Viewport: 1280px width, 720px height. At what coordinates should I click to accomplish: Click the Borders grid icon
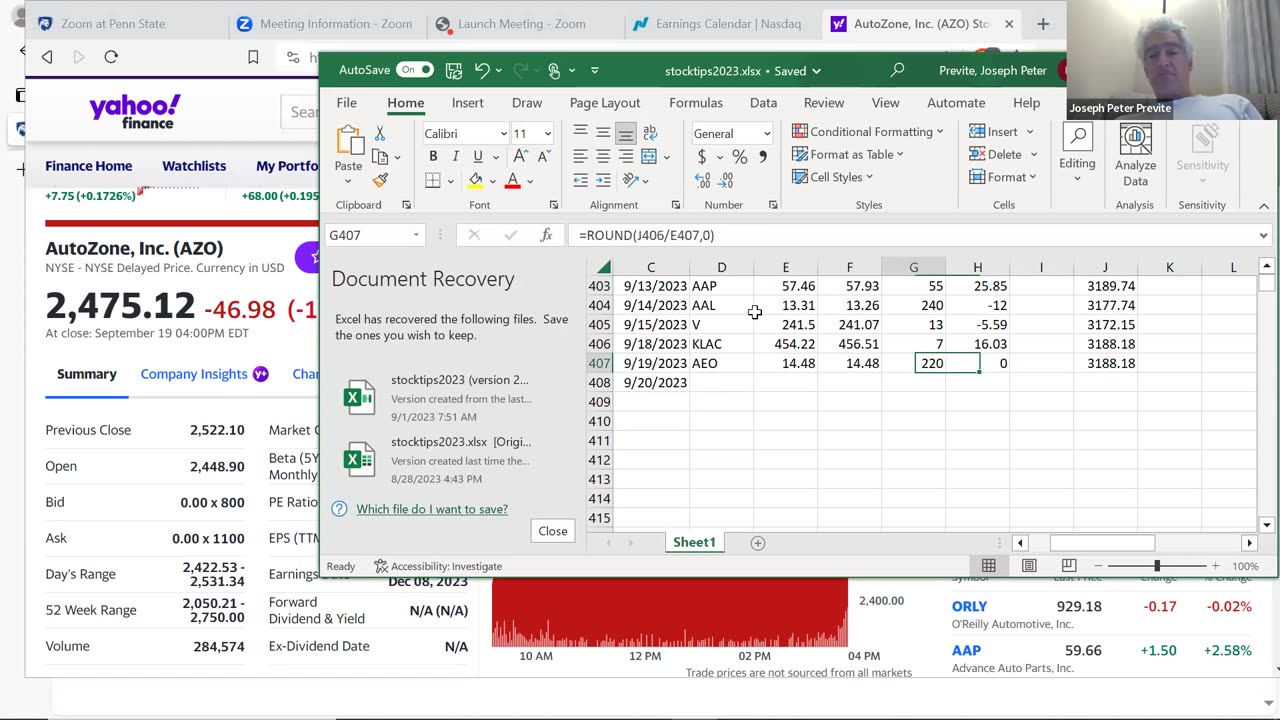[433, 181]
